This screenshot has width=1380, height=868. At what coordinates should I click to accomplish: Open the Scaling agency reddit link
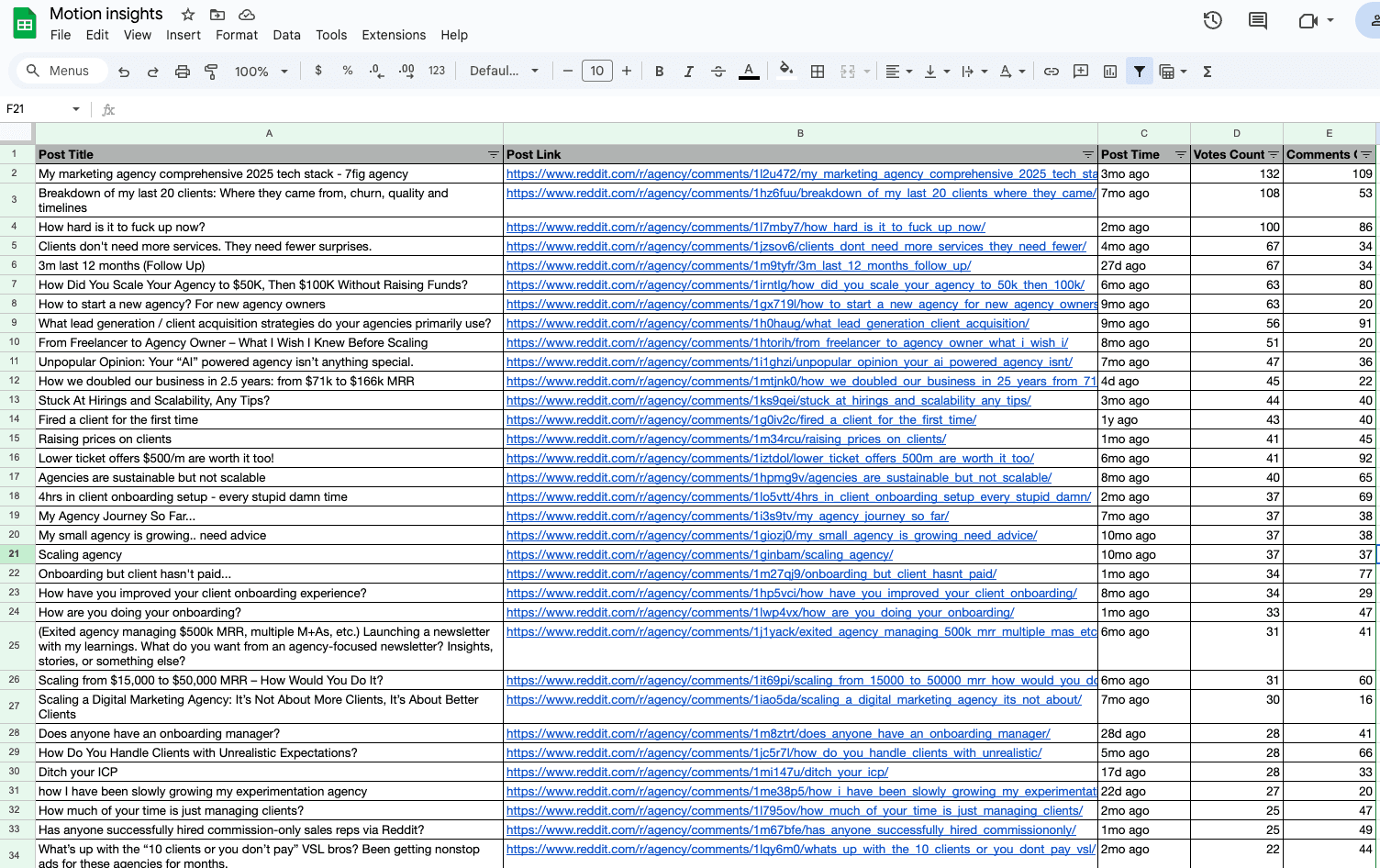(x=699, y=555)
